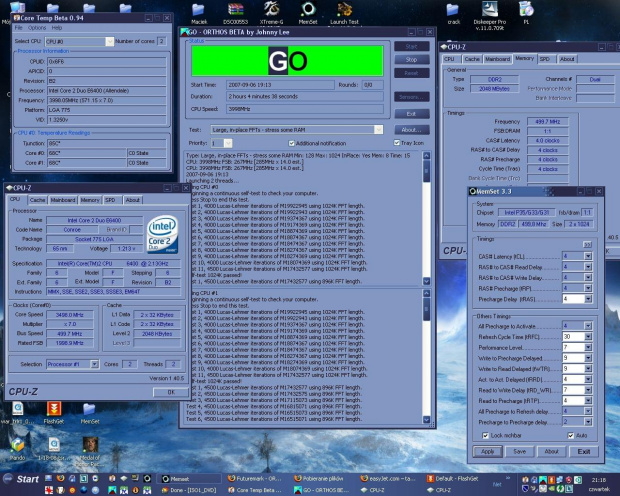Expand MemSet timings with >> button
This screenshot has width=620, height=496.
(587, 245)
